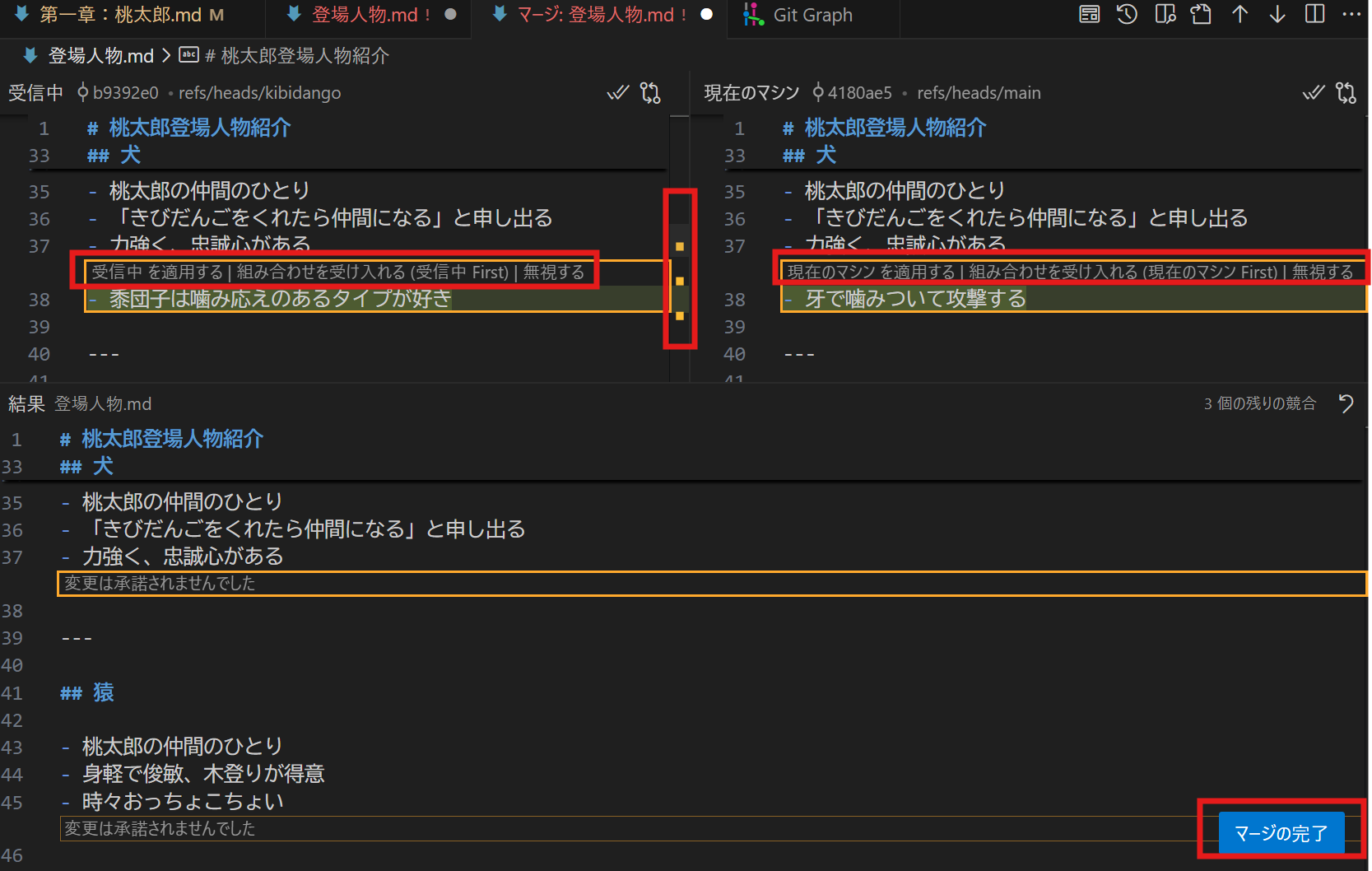Click '変更は承諾されませんでした' below line 37
Screen dimensions: 1372x871
point(160,584)
